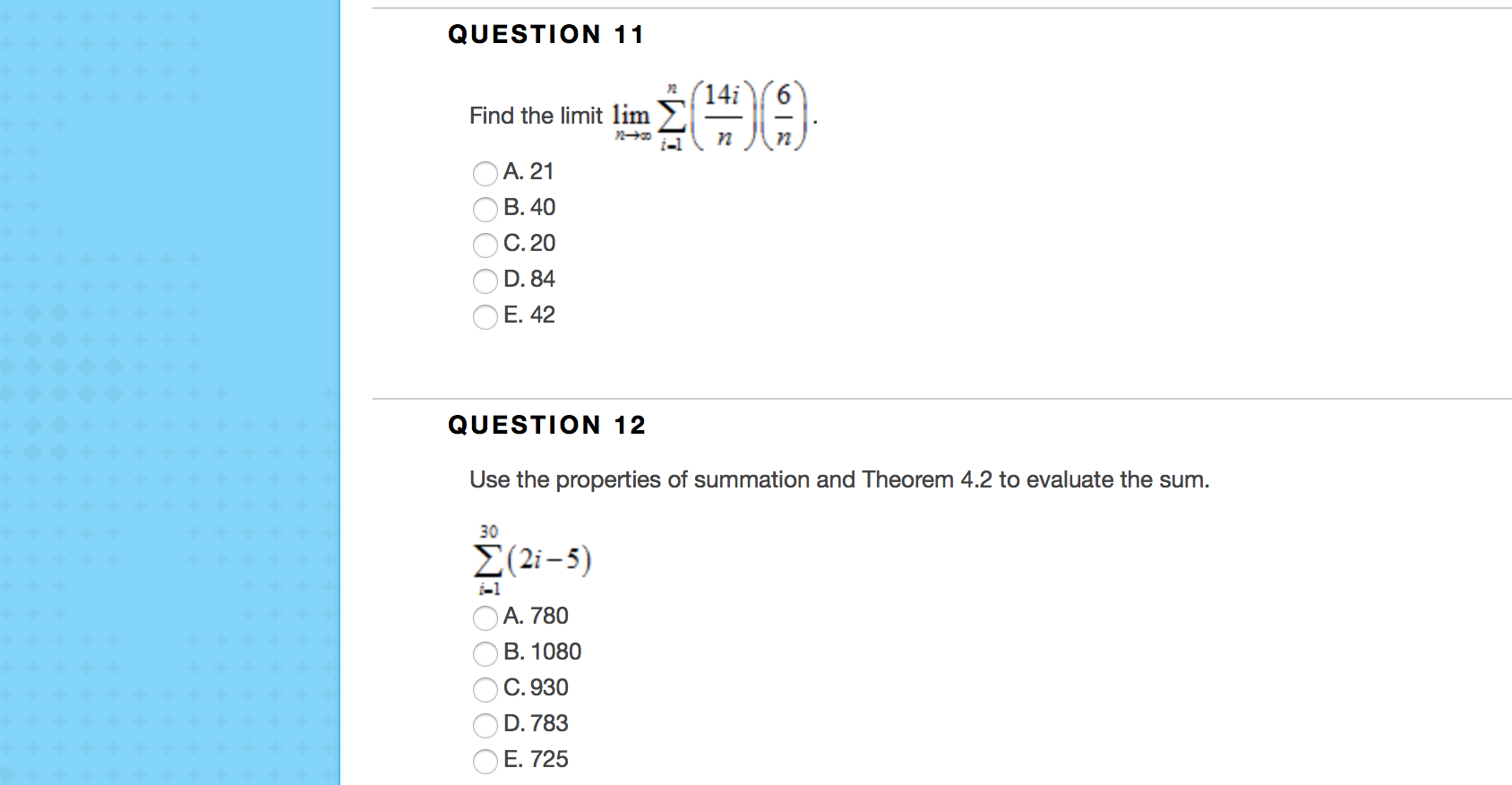Select answer D. 783 for Question 12
Image resolution: width=1512 pixels, height=785 pixels.
[485, 725]
